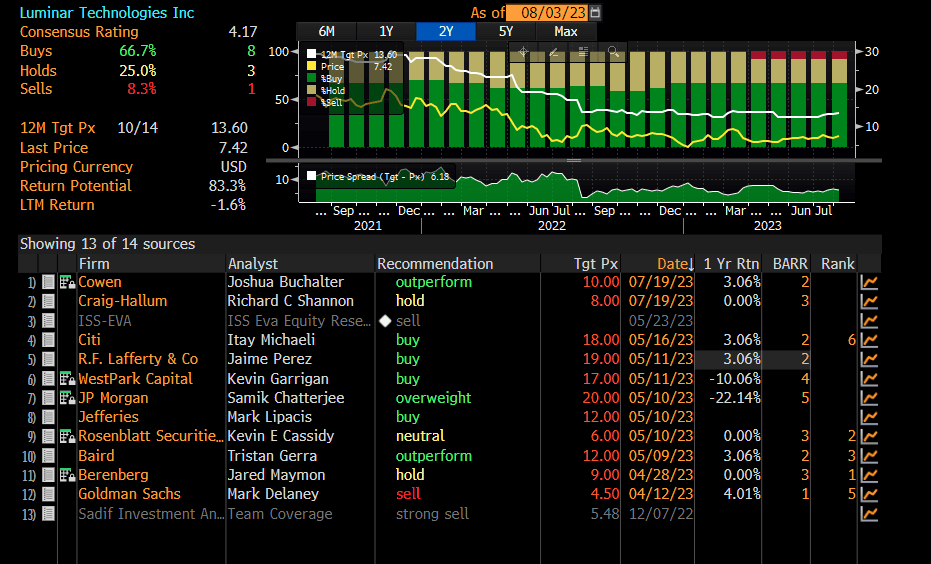This screenshot has width=931, height=564.
Task: Click the document icon in Jefferies row
Action: coord(48,417)
